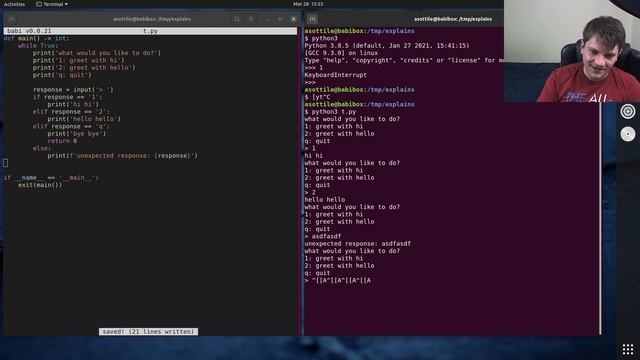The width and height of the screenshot is (640, 360).
Task: Click the "if __name__ == '__main__':" line
Action: click(x=51, y=178)
